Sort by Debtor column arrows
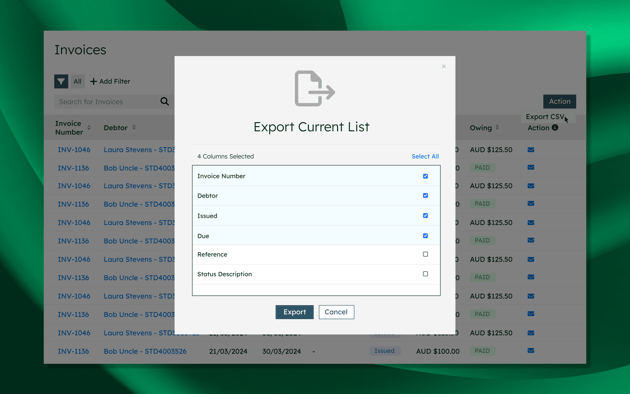Image resolution: width=630 pixels, height=394 pixels. (134, 127)
